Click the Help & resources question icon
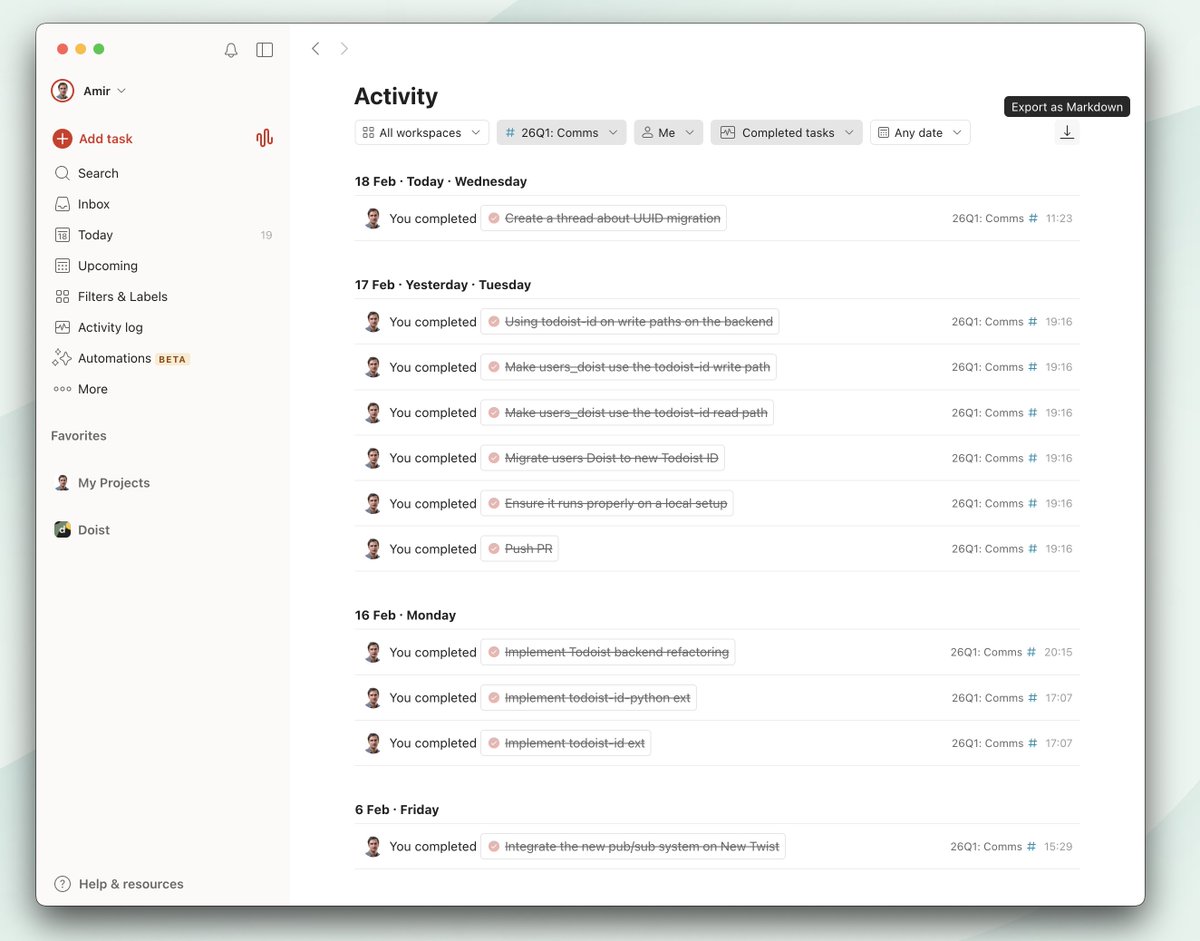The height and width of the screenshot is (941, 1200). click(63, 884)
